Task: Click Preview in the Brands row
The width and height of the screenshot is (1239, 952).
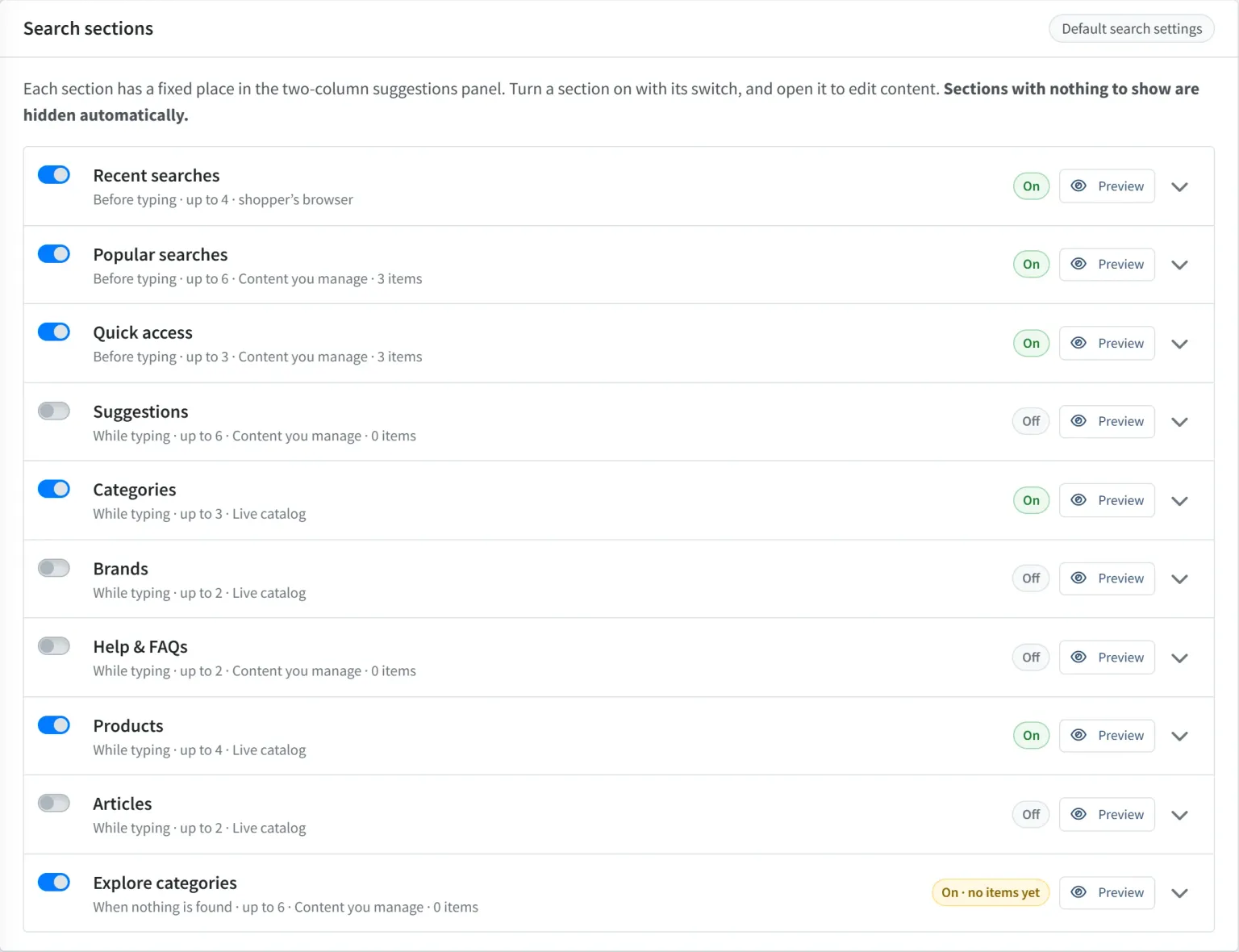Action: [1107, 579]
